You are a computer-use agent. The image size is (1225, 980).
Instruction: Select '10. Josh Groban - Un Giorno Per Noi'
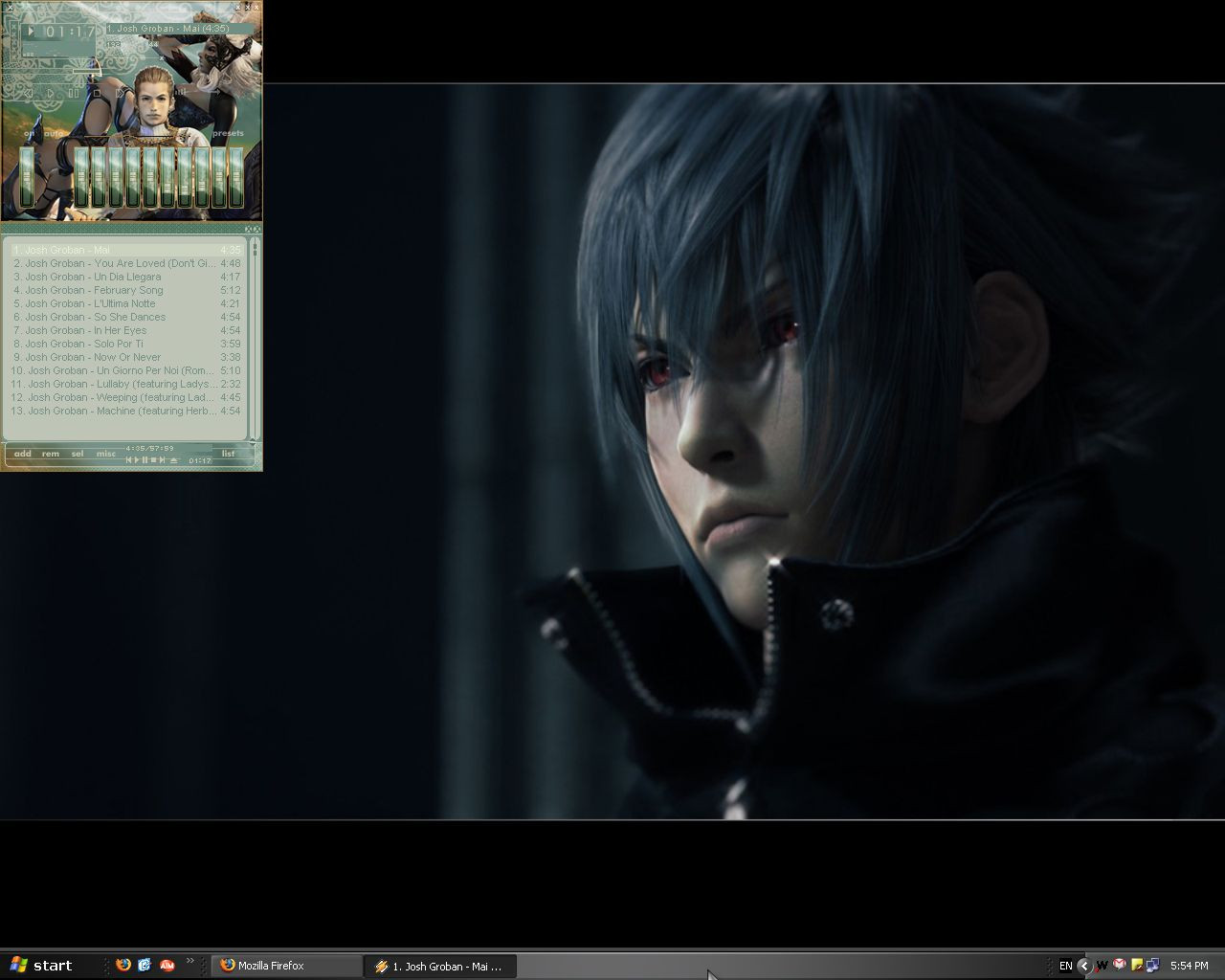pyautogui.click(x=126, y=370)
